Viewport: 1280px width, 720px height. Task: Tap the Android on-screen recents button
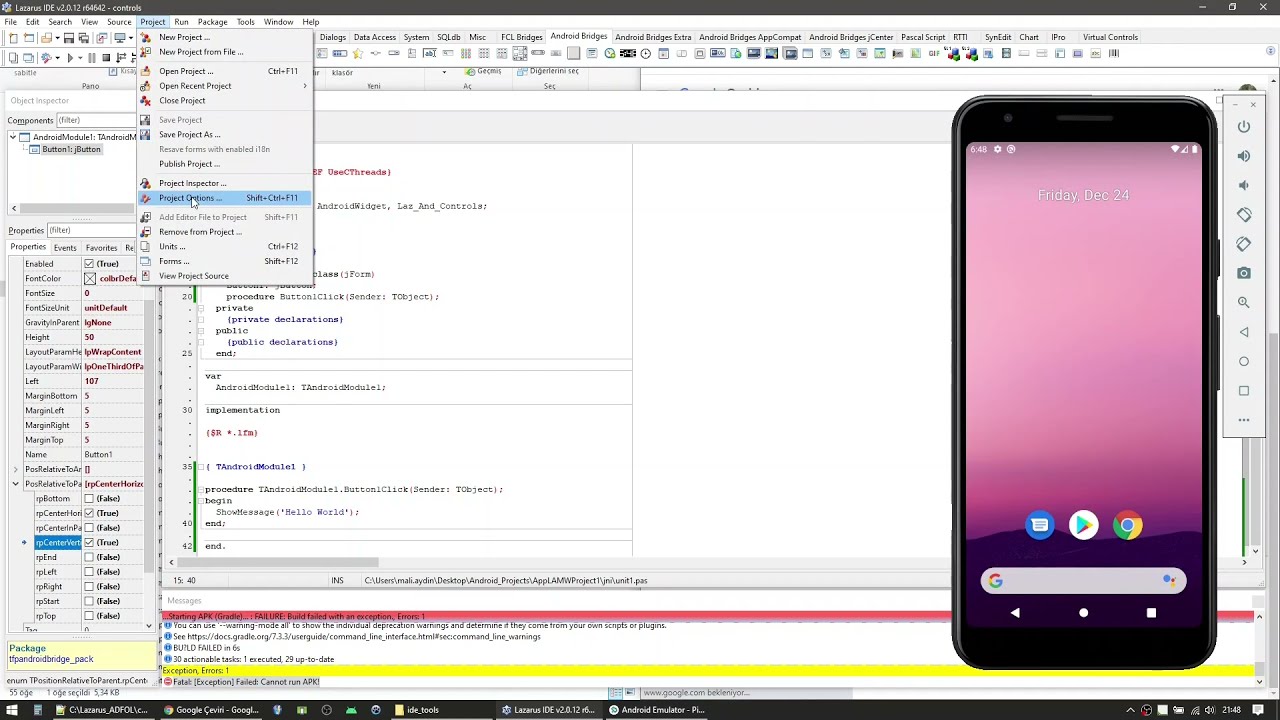pos(1151,613)
